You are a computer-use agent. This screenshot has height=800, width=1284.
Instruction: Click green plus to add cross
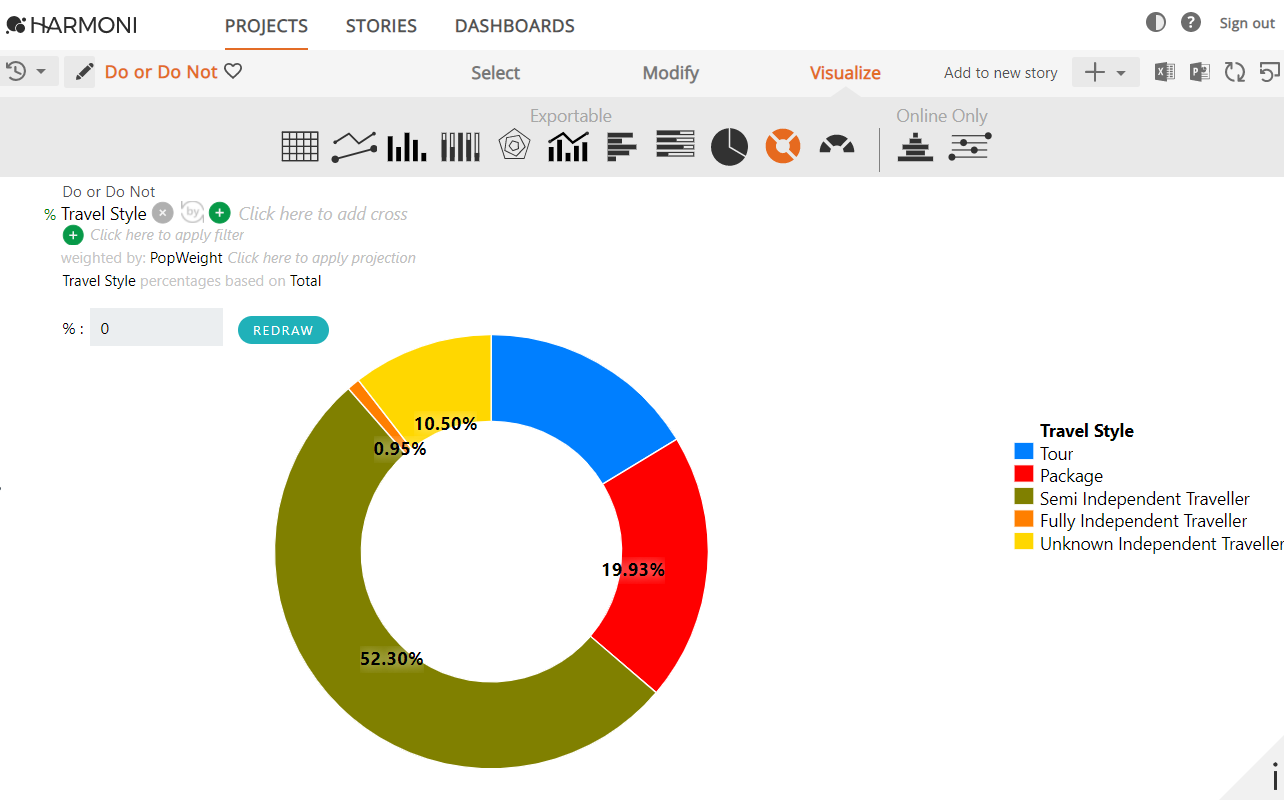pos(220,213)
